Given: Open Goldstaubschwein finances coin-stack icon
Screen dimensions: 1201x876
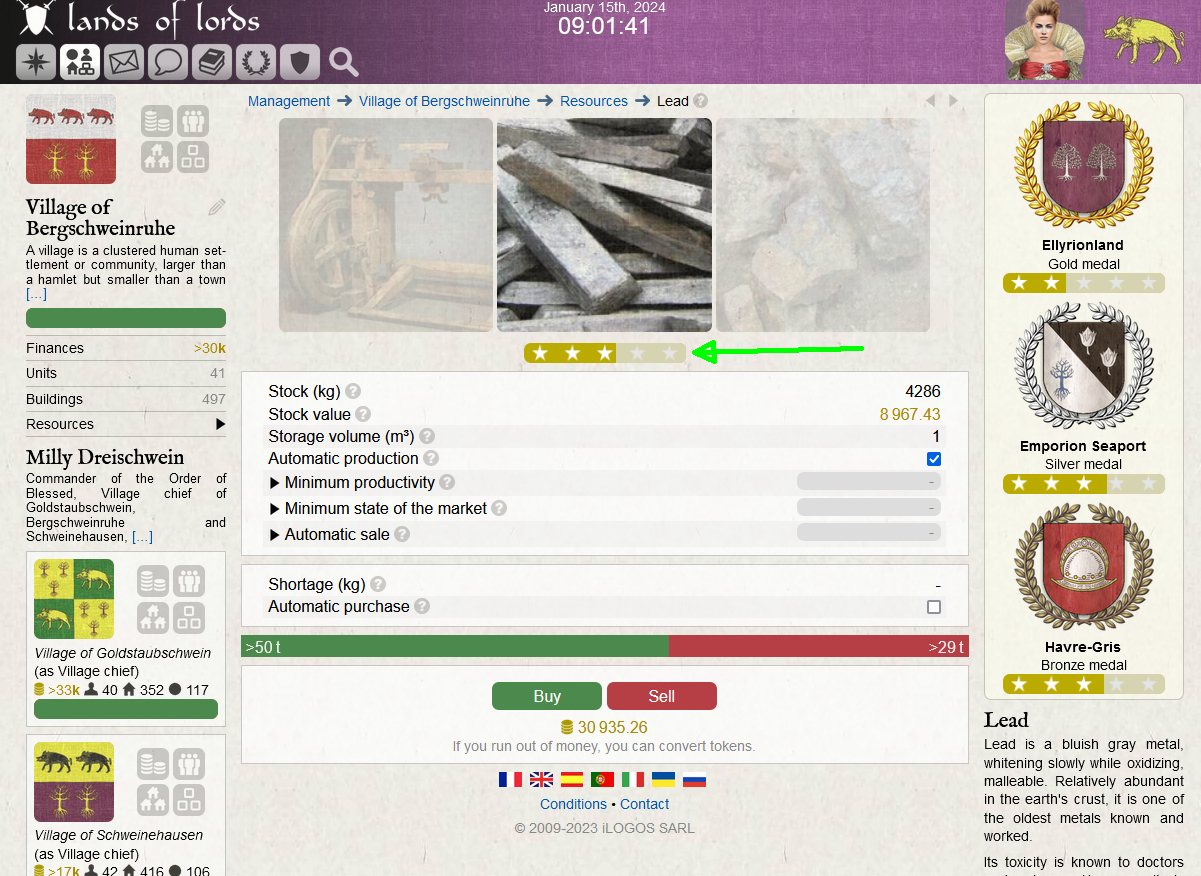Looking at the screenshot, I should coord(152,581).
